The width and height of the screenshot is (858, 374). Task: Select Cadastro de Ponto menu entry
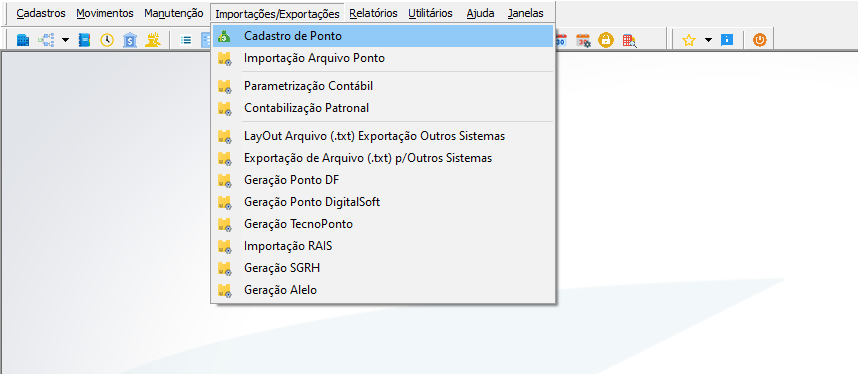383,36
